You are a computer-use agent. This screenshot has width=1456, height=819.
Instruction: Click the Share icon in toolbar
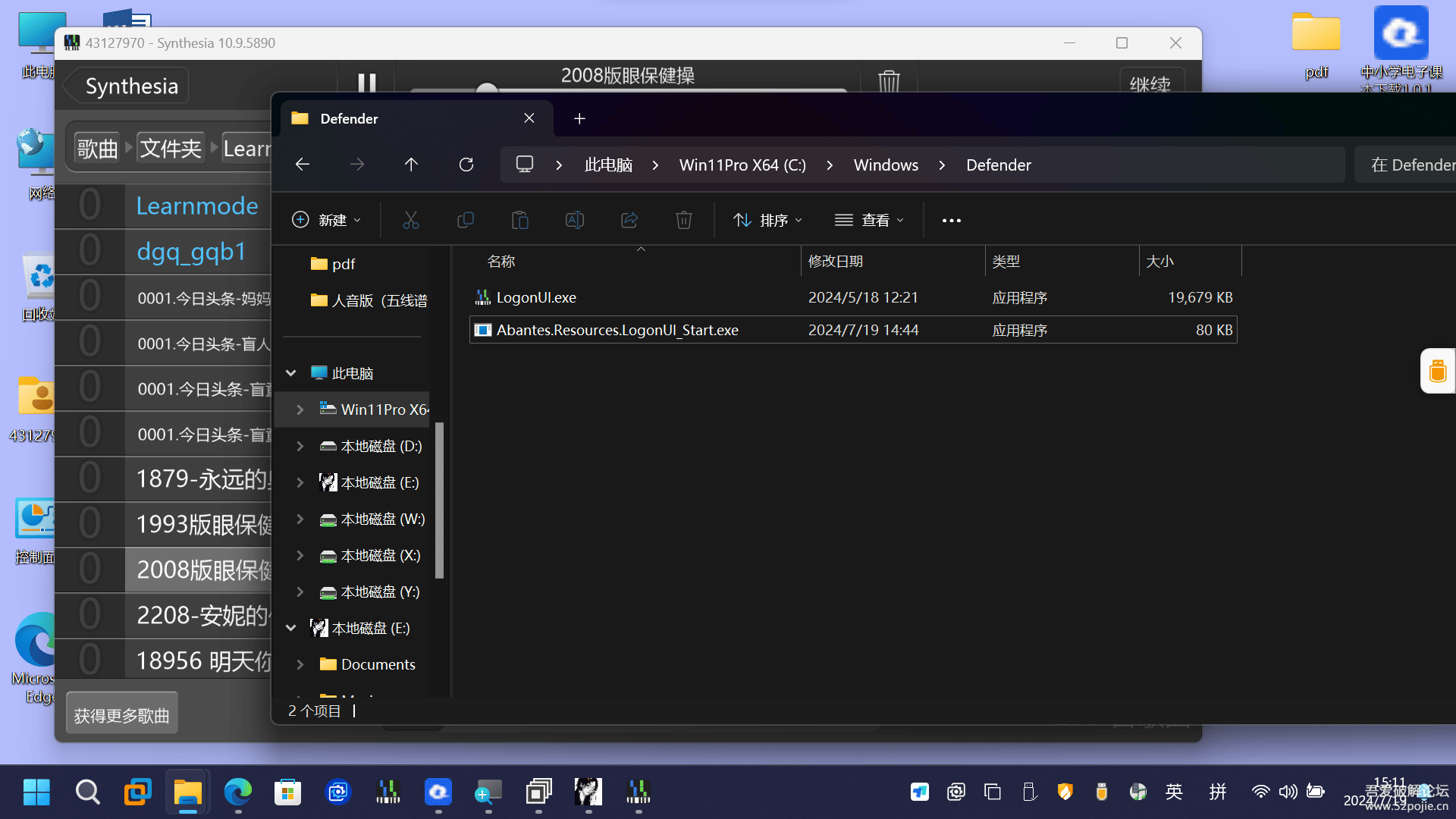629,220
